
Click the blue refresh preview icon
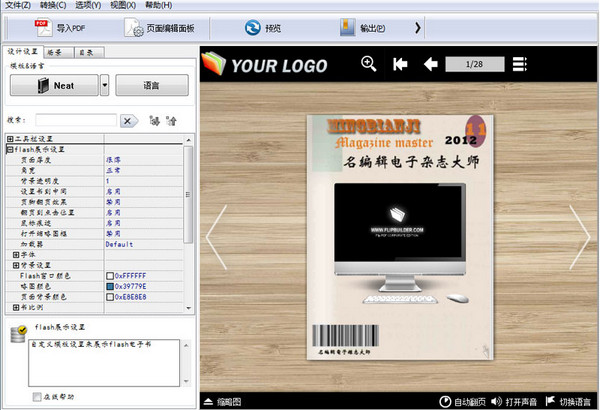[253, 28]
